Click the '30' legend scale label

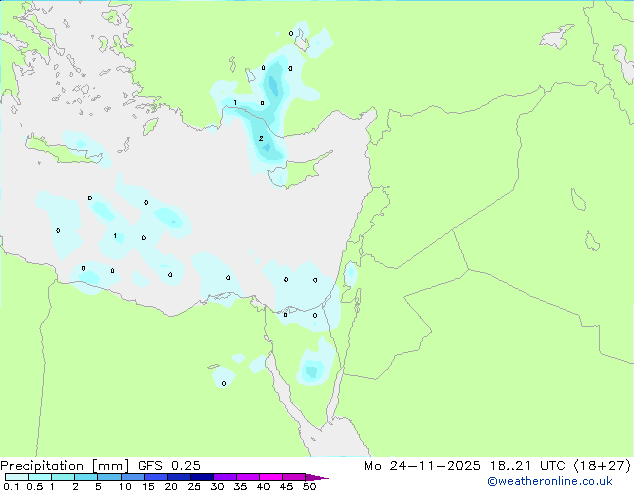point(217,486)
